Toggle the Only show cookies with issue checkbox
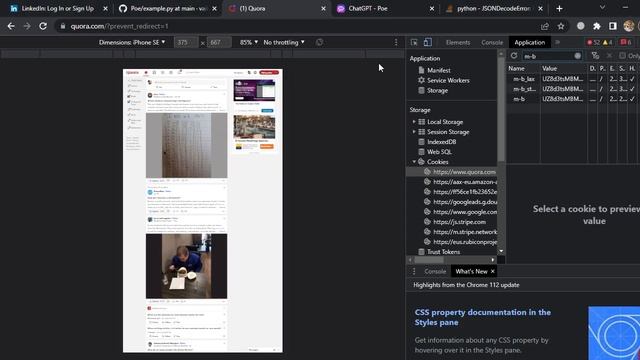Image resolution: width=640 pixels, height=360 pixels. click(622, 56)
